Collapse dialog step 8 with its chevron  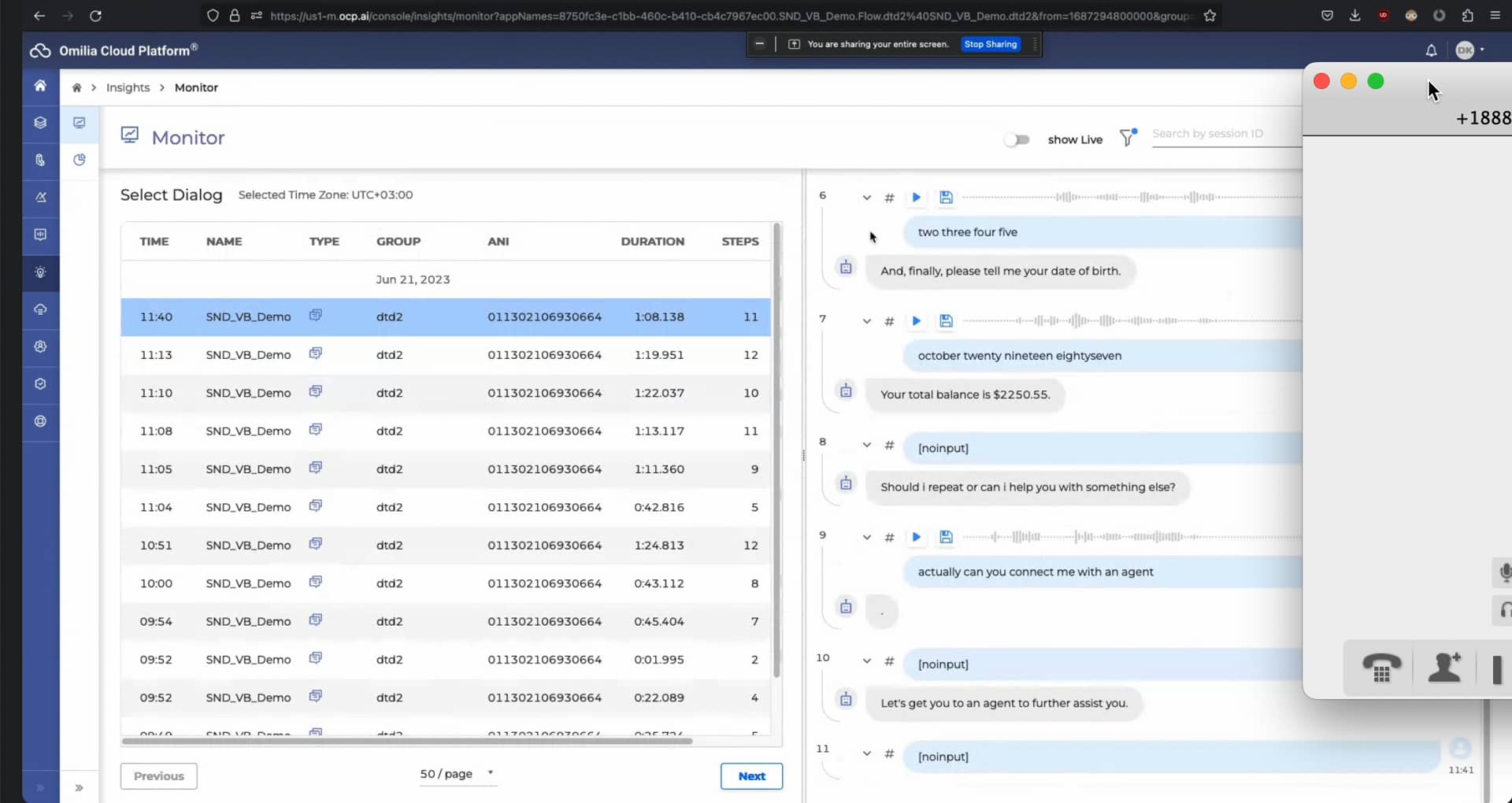tap(866, 444)
